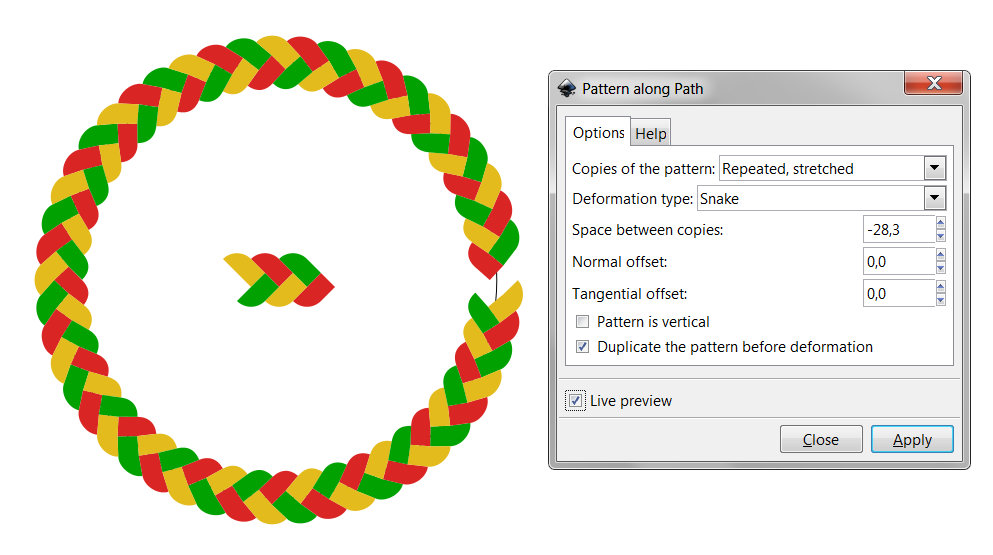
Task: Switch to the Help tab
Action: pos(651,134)
